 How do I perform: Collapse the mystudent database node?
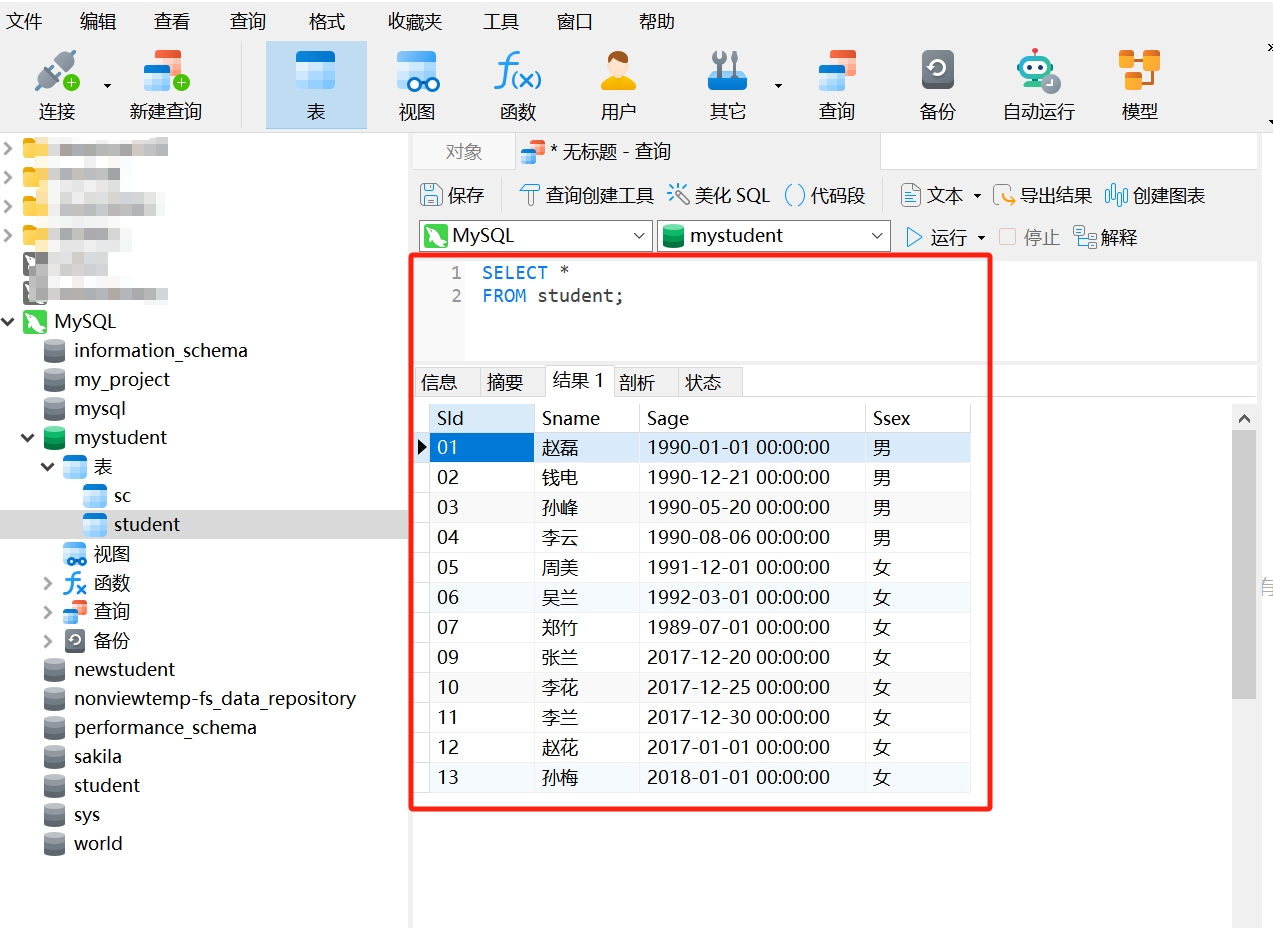point(28,437)
